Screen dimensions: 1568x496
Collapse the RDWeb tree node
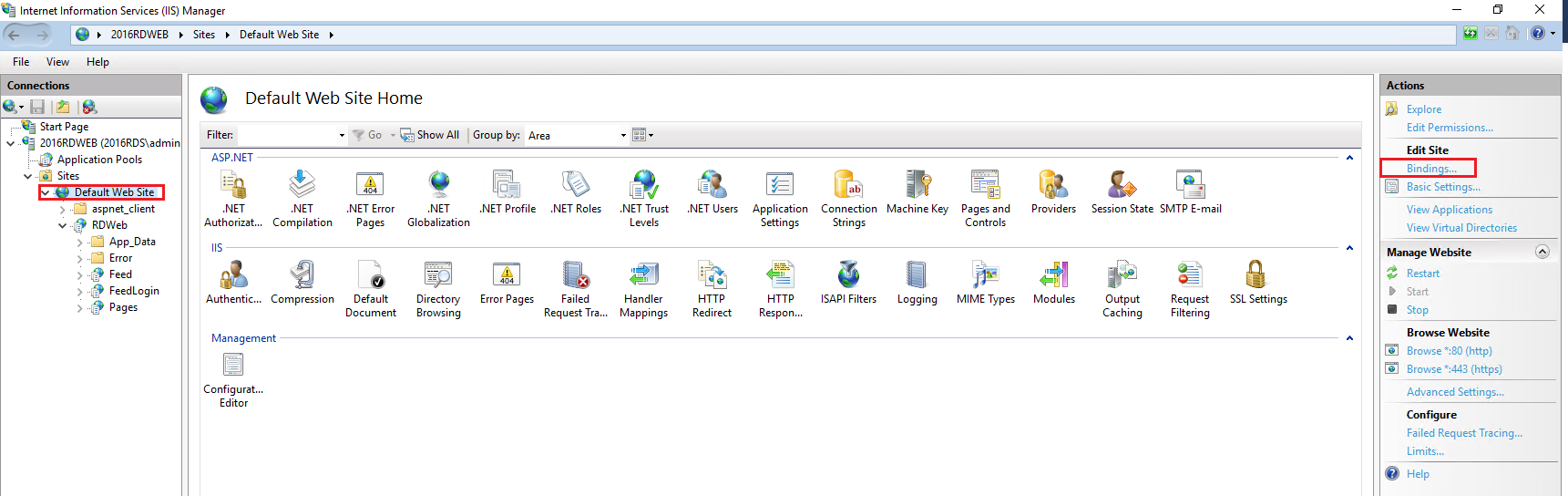pos(62,225)
